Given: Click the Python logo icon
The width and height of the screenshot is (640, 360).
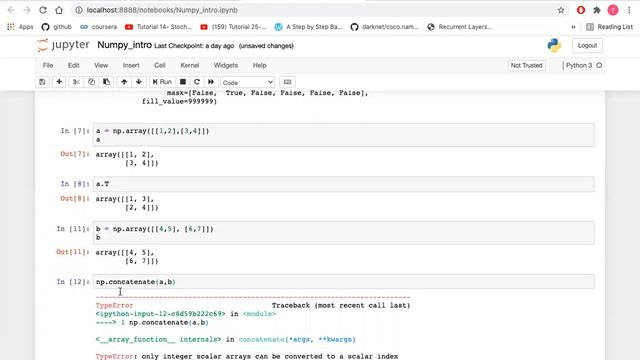Looking at the screenshot, I should (x=554, y=45).
